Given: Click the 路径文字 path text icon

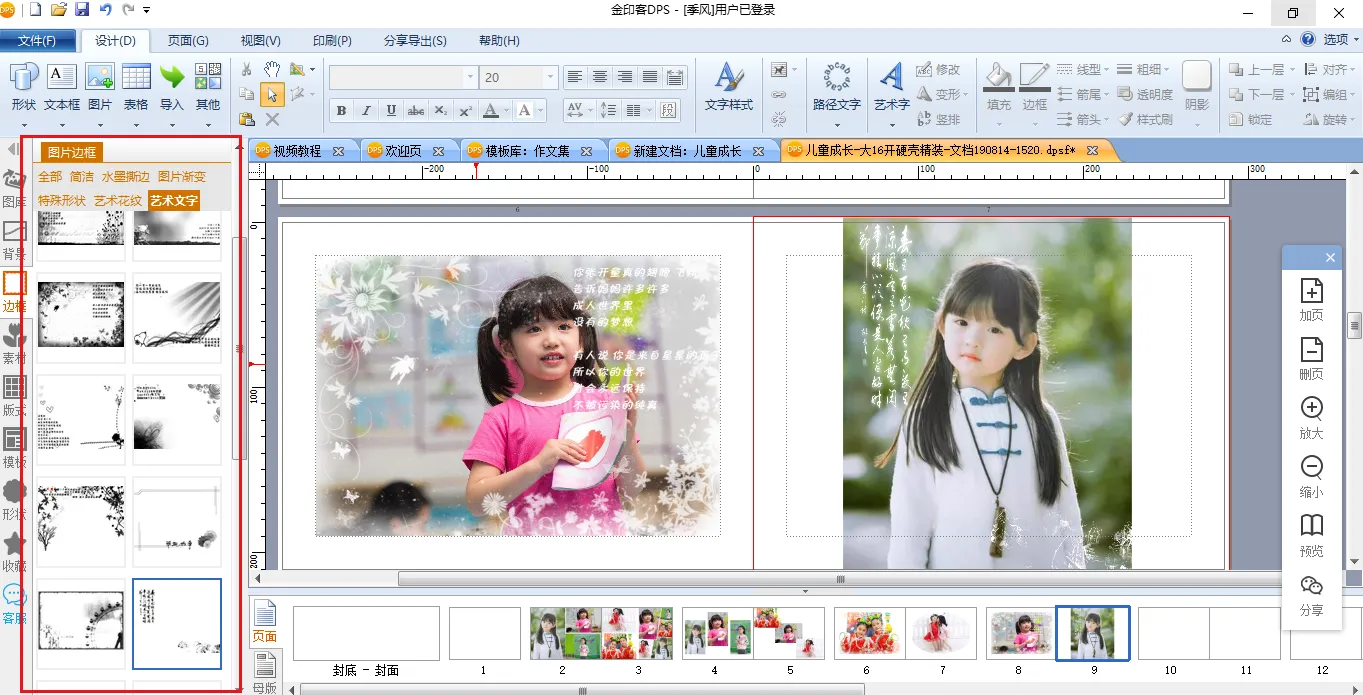Looking at the screenshot, I should click(836, 86).
